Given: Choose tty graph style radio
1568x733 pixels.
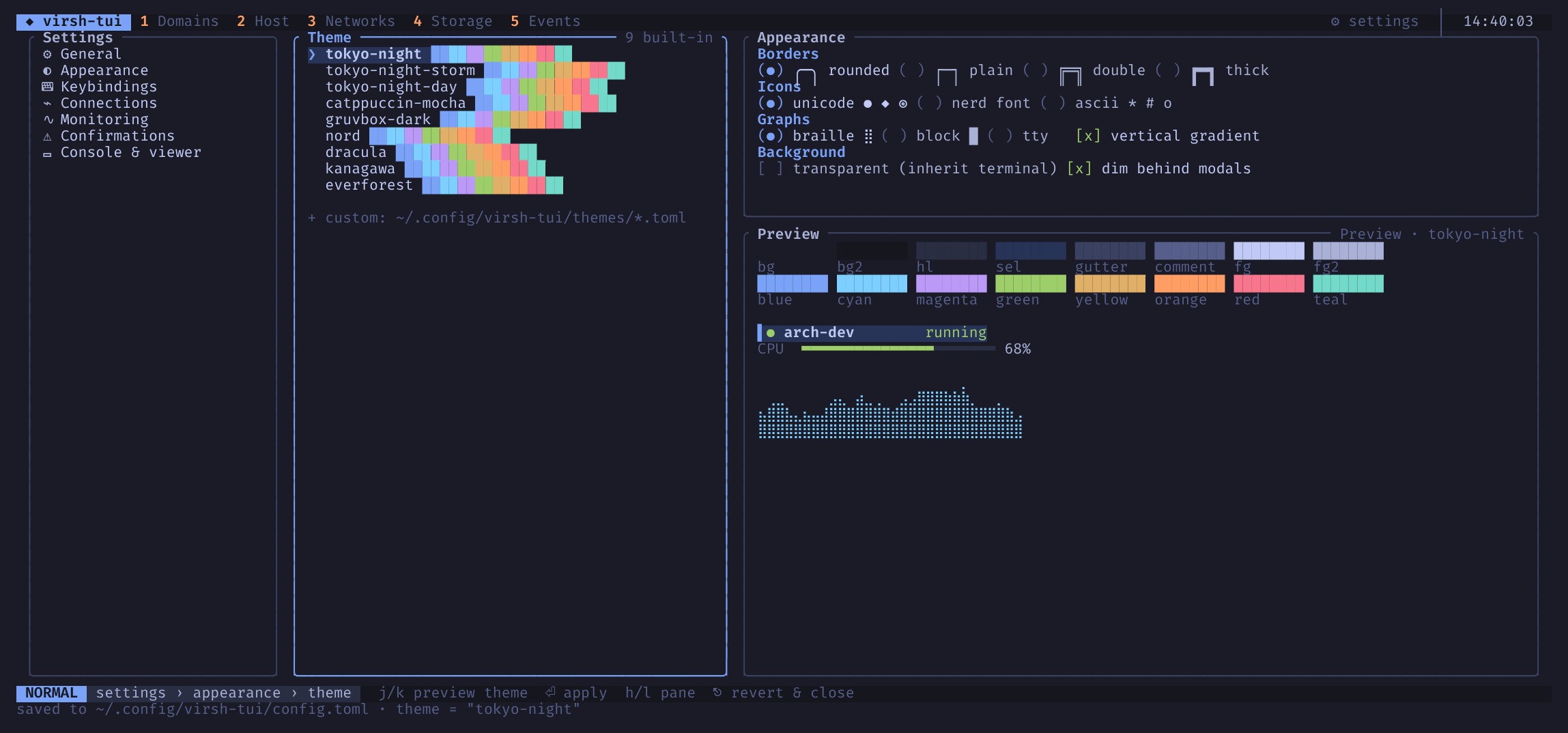Looking at the screenshot, I should (x=1000, y=136).
